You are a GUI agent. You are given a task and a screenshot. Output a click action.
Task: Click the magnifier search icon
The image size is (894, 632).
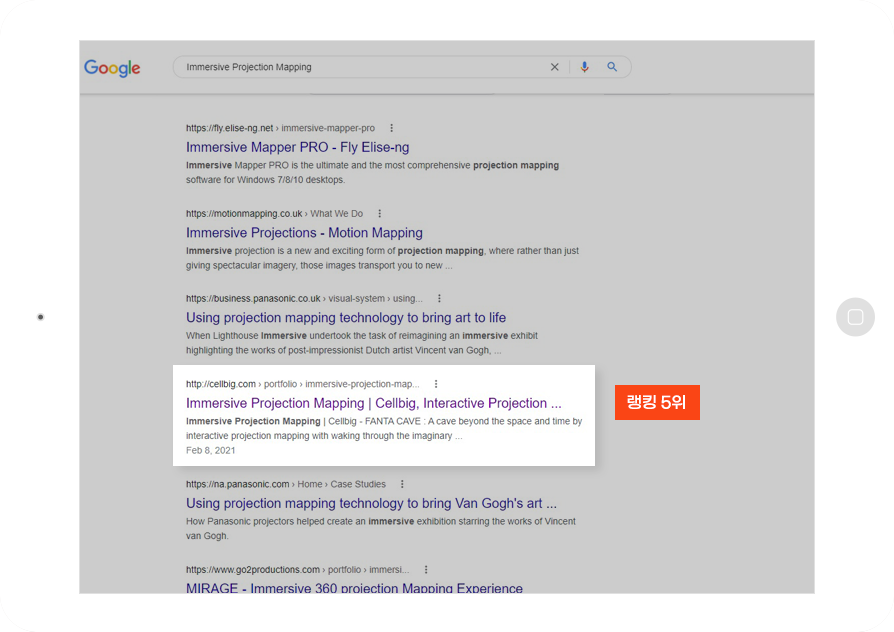pos(612,67)
